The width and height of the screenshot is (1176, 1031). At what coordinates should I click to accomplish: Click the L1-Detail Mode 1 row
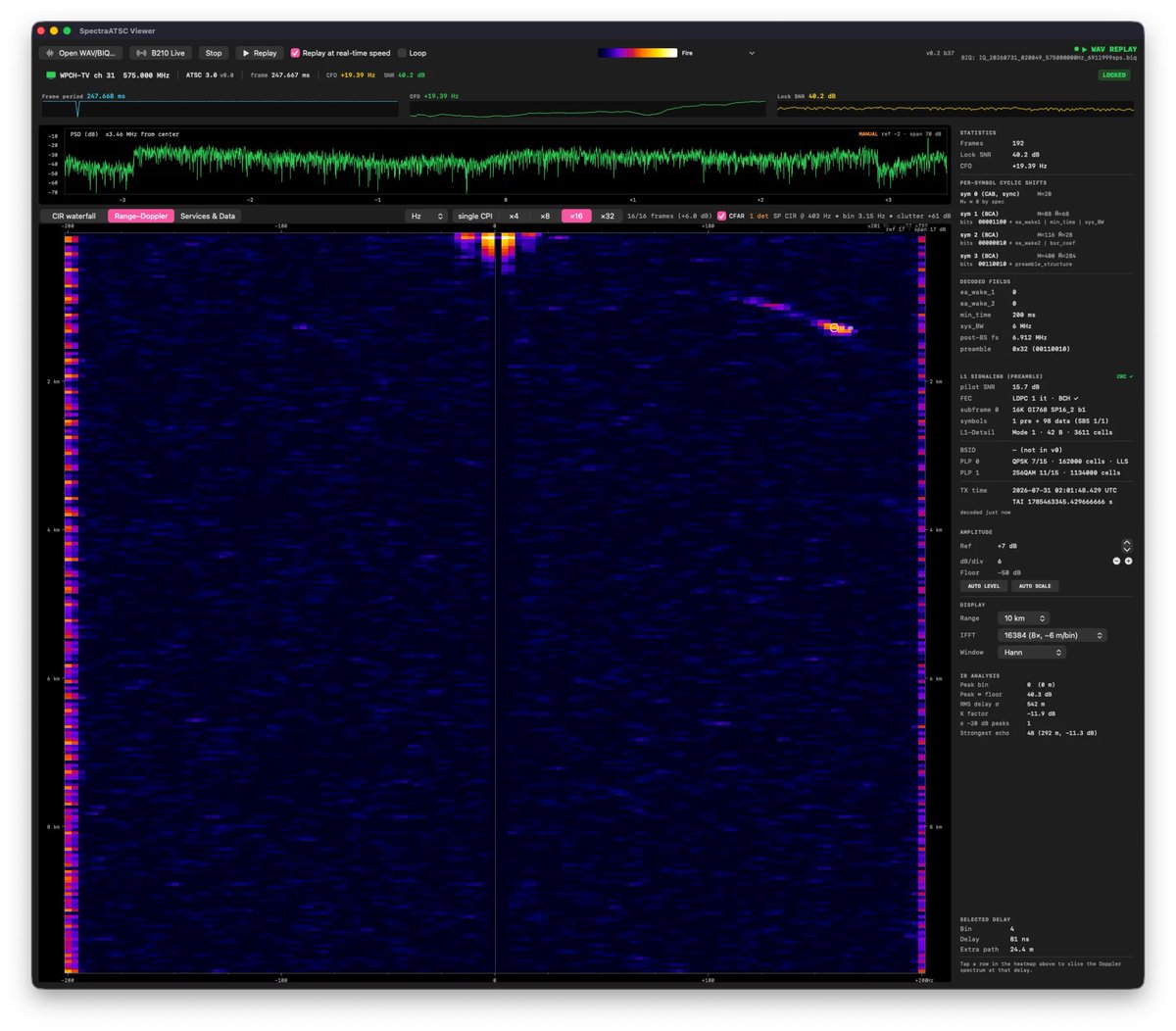(x=1036, y=432)
